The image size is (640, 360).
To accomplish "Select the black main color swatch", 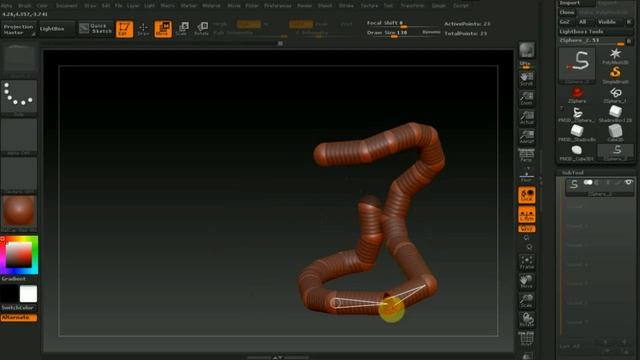I will point(9,294).
